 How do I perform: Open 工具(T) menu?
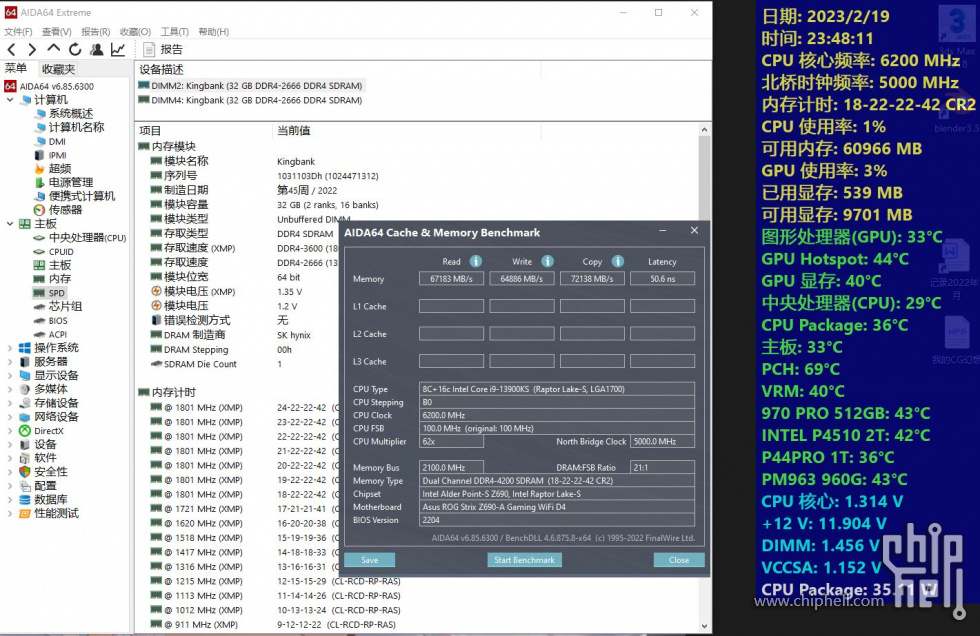tap(174, 31)
